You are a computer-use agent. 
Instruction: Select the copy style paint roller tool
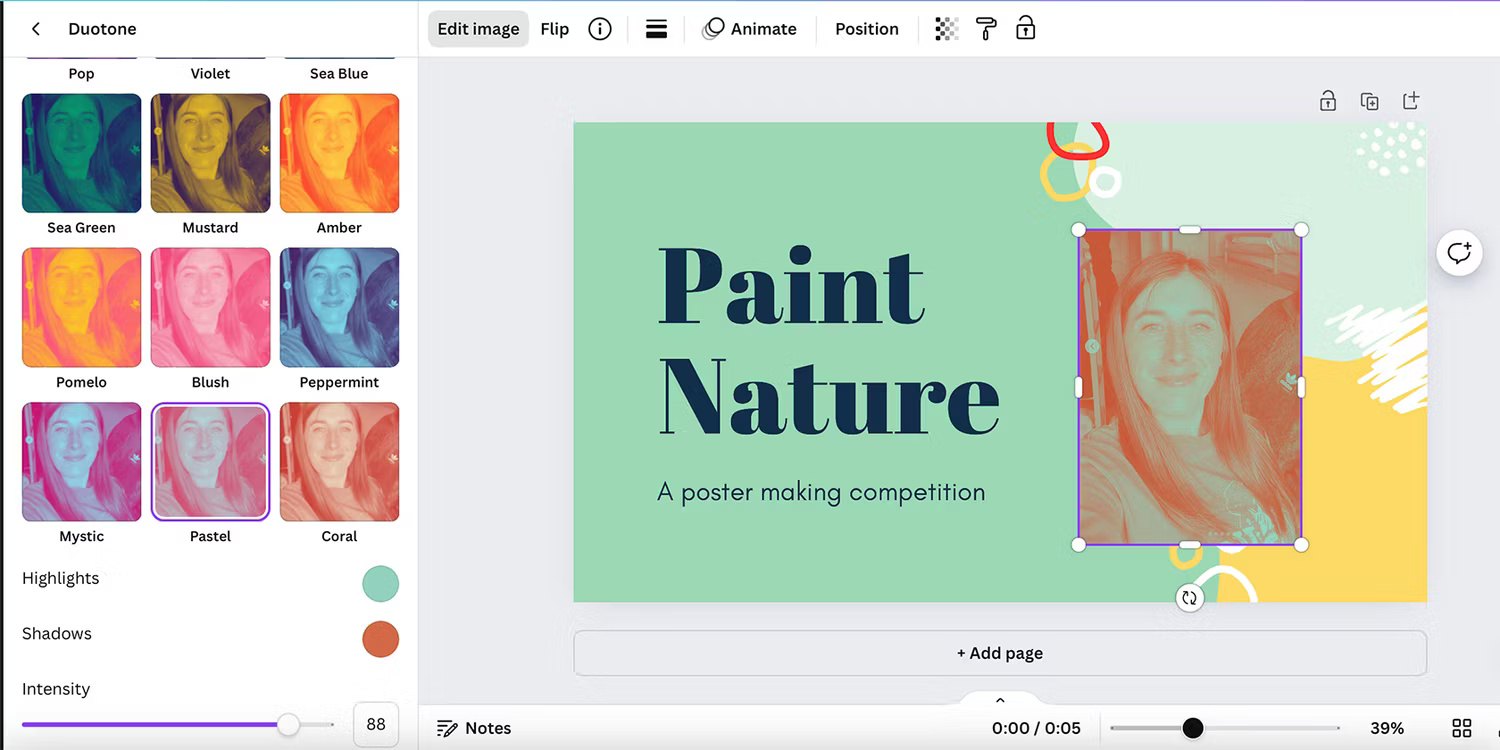coord(986,29)
